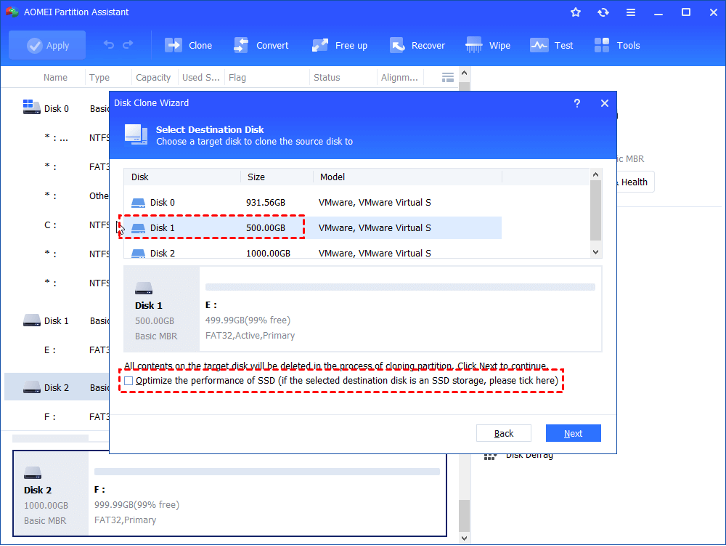The height and width of the screenshot is (546, 726).
Task: Open the Free up tool
Action: (x=339, y=45)
